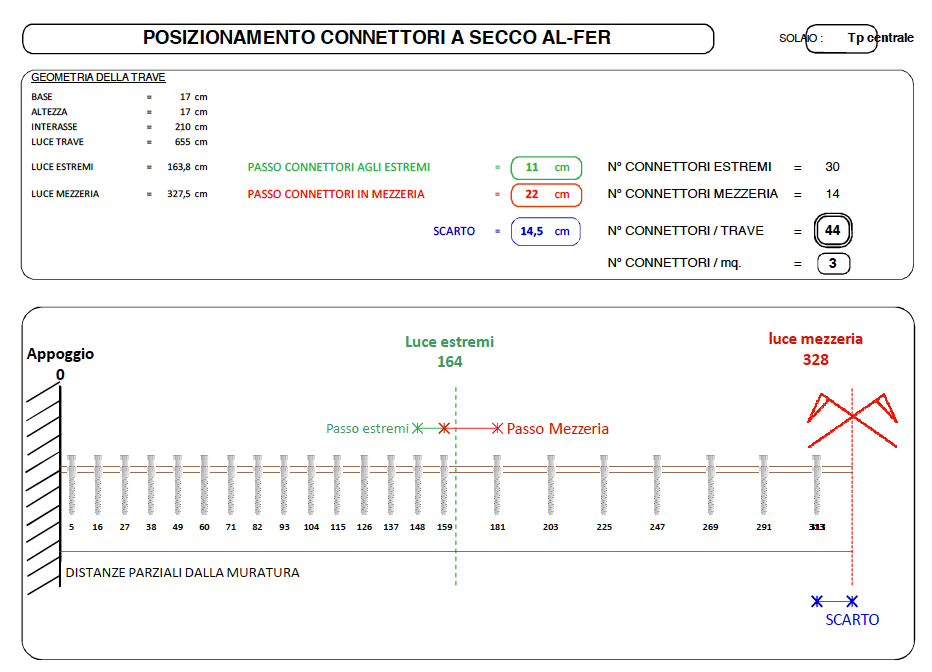Click the green Passo estremi label
Image resolution: width=932 pixels, height=672 pixels.
click(x=367, y=428)
